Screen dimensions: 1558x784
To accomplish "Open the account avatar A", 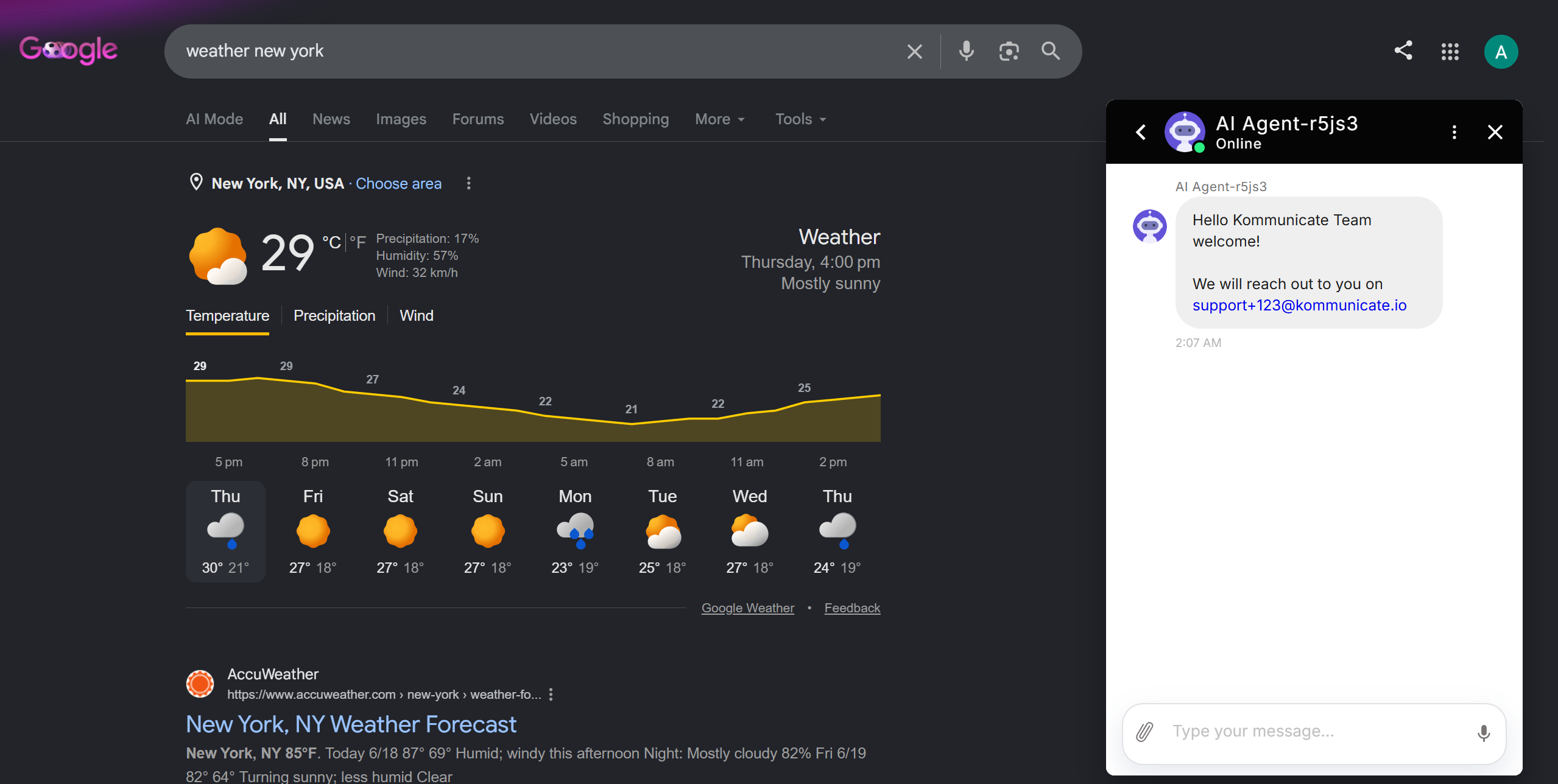I will tap(1501, 52).
